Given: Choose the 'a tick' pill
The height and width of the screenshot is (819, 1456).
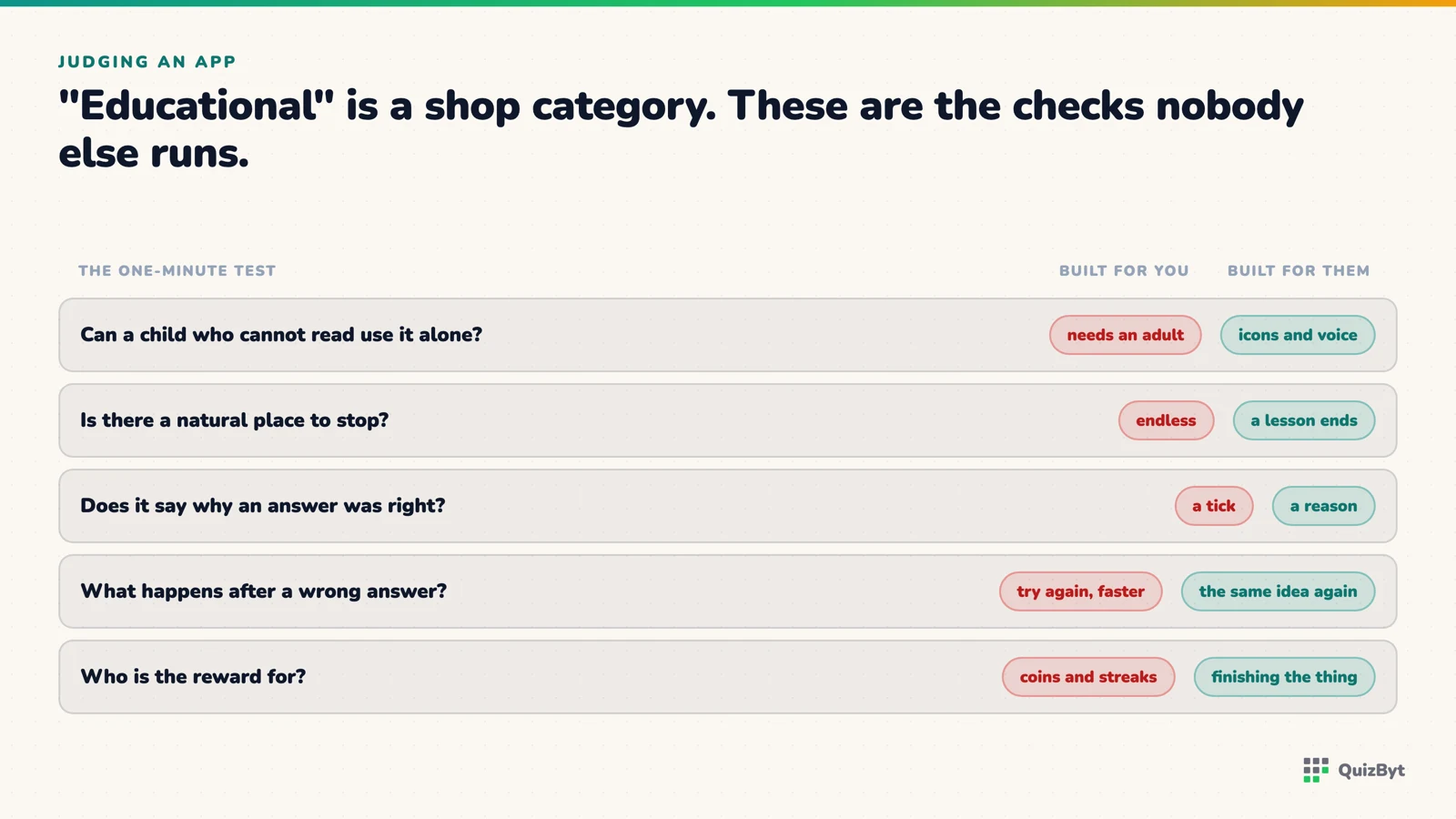Looking at the screenshot, I should click(x=1213, y=506).
